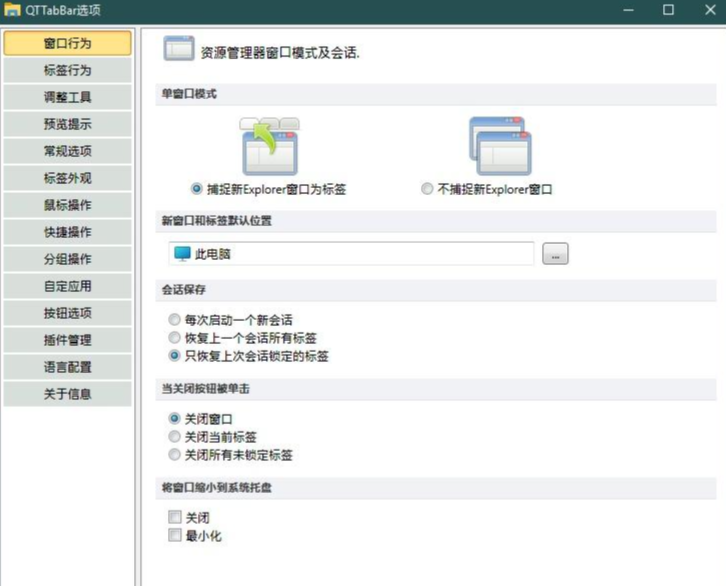Open 预览提示 settings page

click(67, 124)
